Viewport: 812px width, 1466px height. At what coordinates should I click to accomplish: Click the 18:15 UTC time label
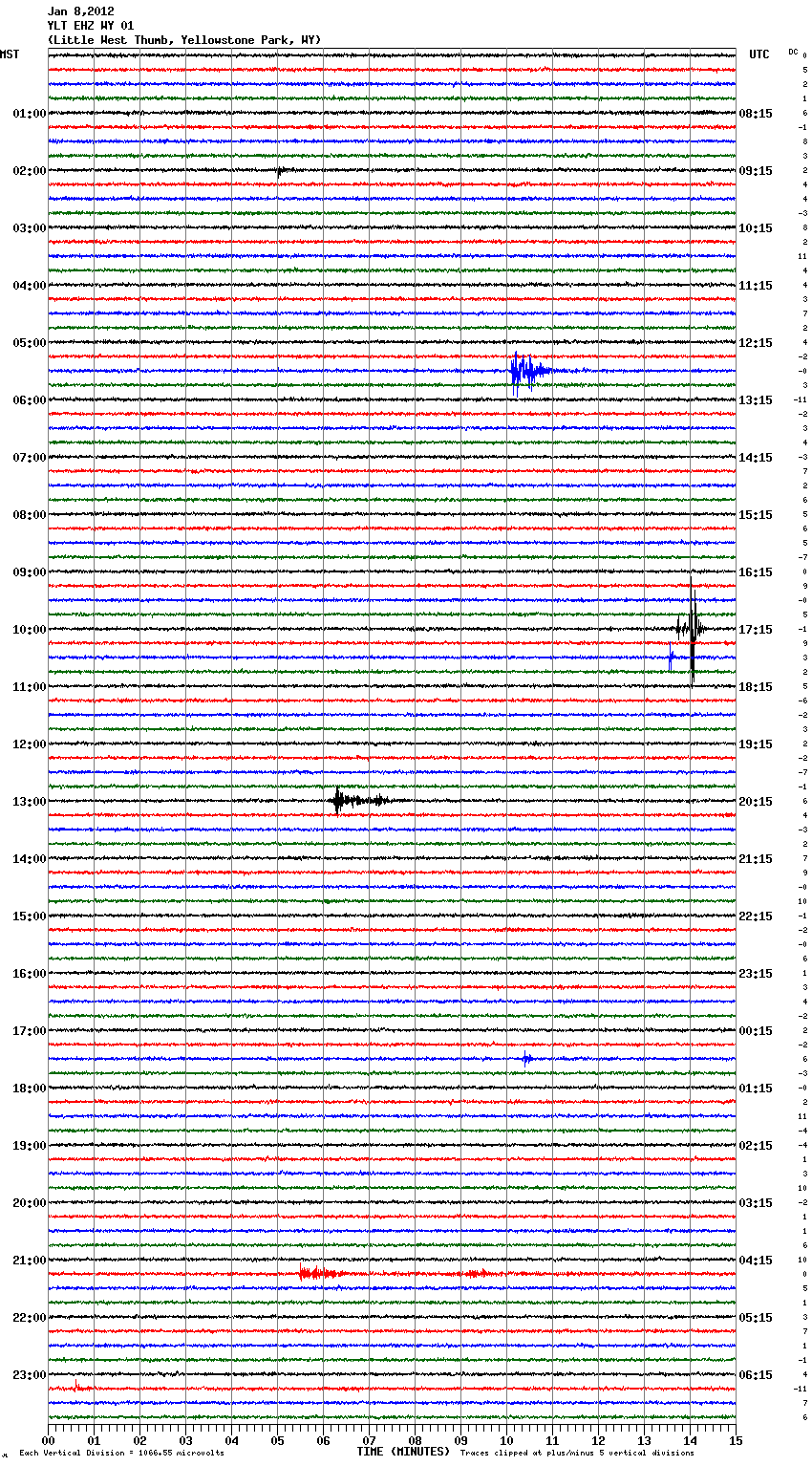tap(756, 687)
